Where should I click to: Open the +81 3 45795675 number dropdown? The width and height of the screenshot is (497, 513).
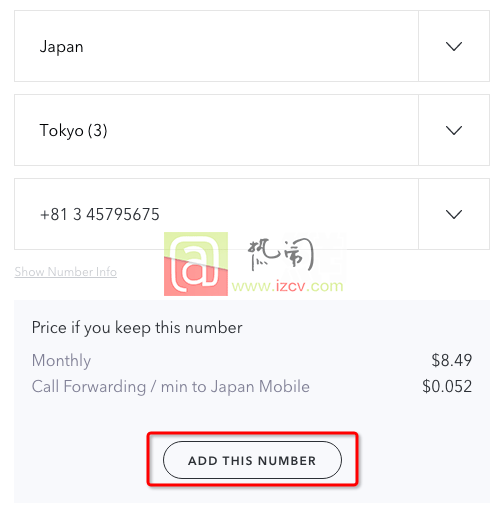252,214
